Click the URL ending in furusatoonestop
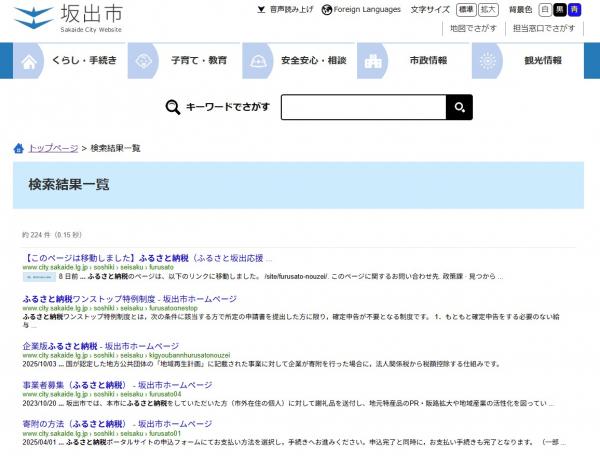This screenshot has height=456, width=600. click(110, 308)
